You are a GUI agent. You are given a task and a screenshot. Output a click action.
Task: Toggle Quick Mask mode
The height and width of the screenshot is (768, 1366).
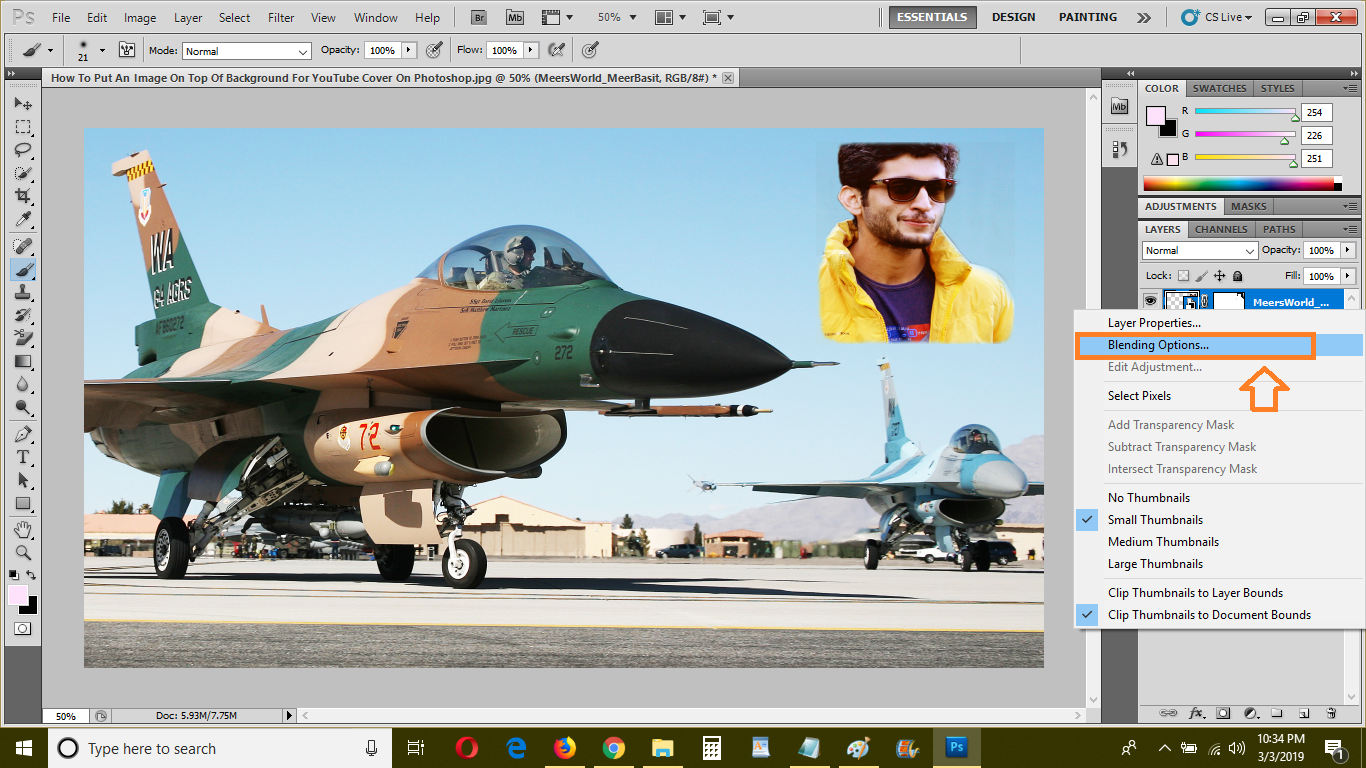click(23, 629)
